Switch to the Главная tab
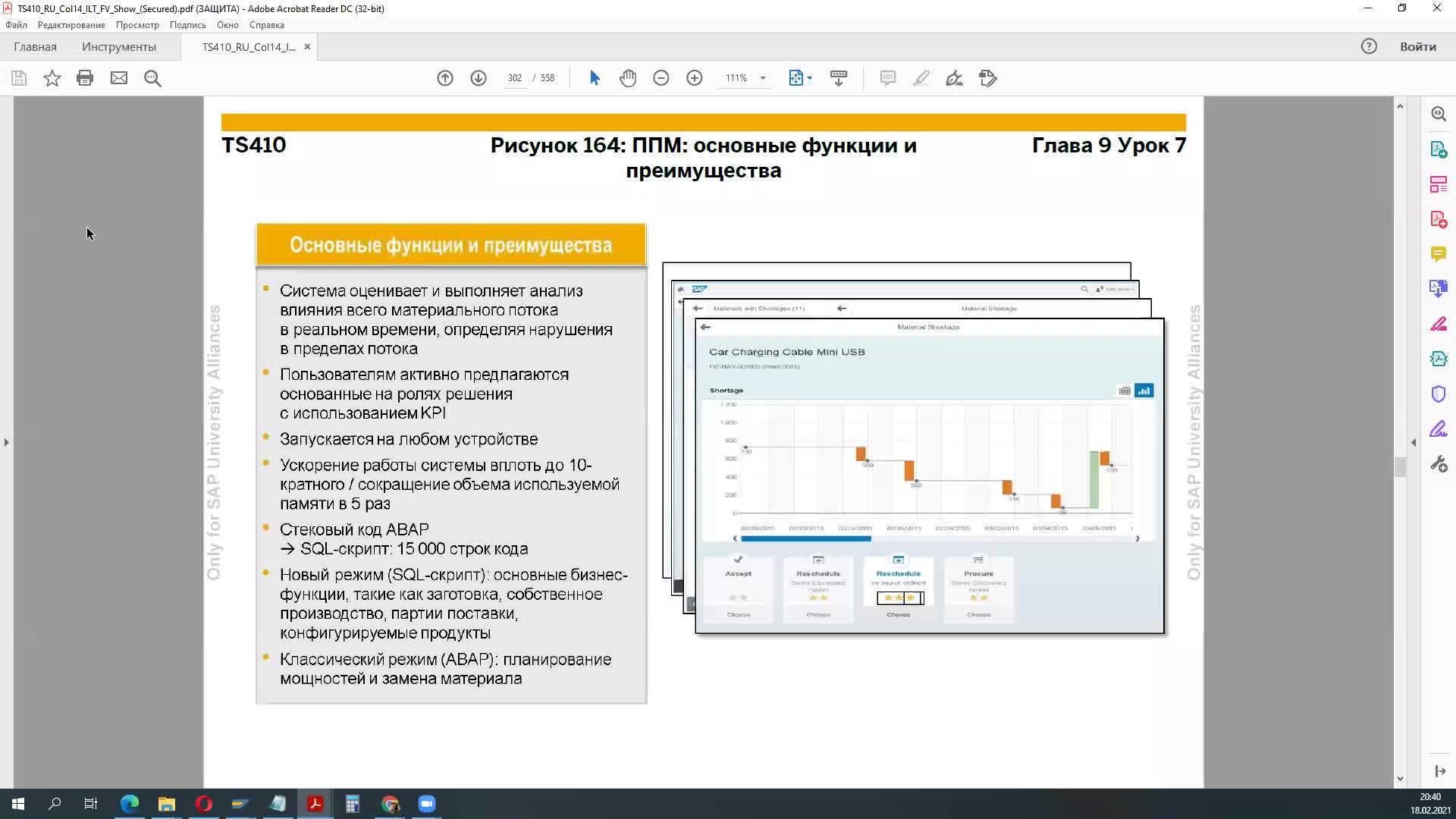The width and height of the screenshot is (1456, 819). point(35,47)
